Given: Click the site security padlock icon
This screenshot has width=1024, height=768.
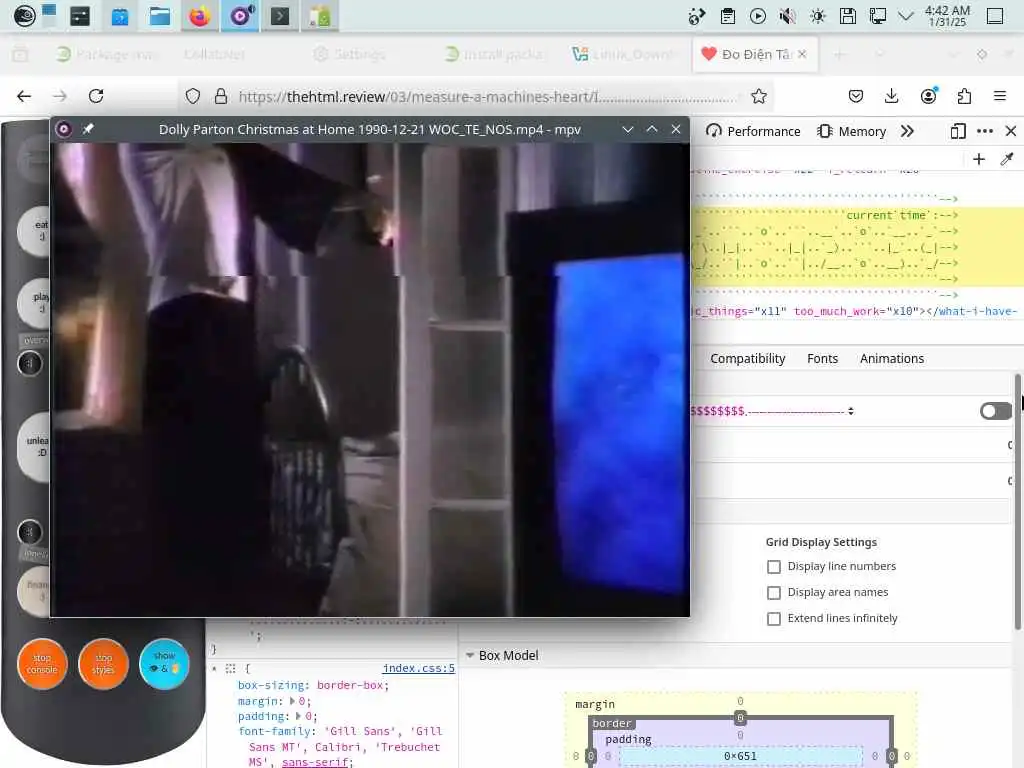Looking at the screenshot, I should (221, 97).
